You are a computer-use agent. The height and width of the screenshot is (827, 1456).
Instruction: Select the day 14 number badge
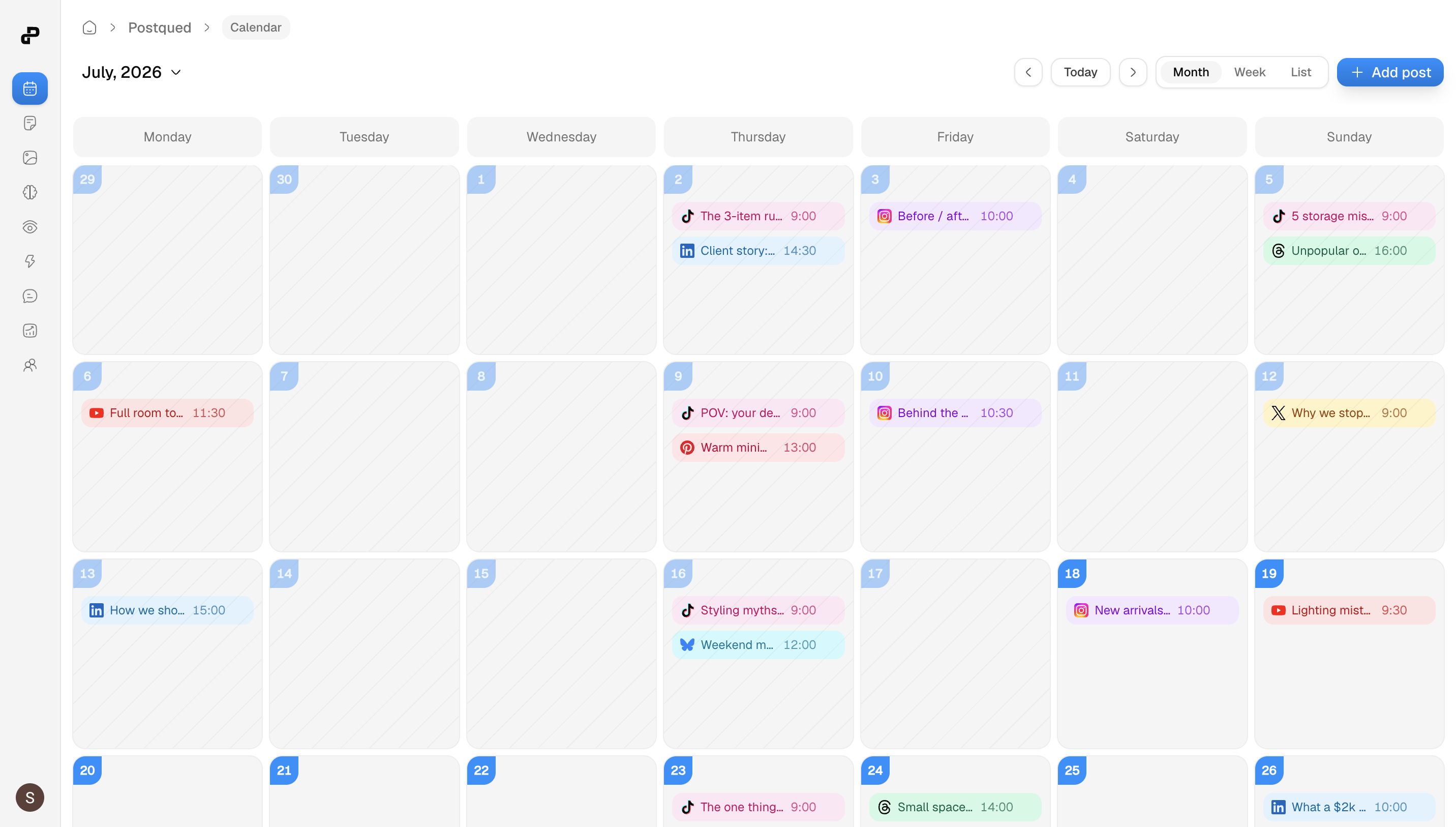284,574
